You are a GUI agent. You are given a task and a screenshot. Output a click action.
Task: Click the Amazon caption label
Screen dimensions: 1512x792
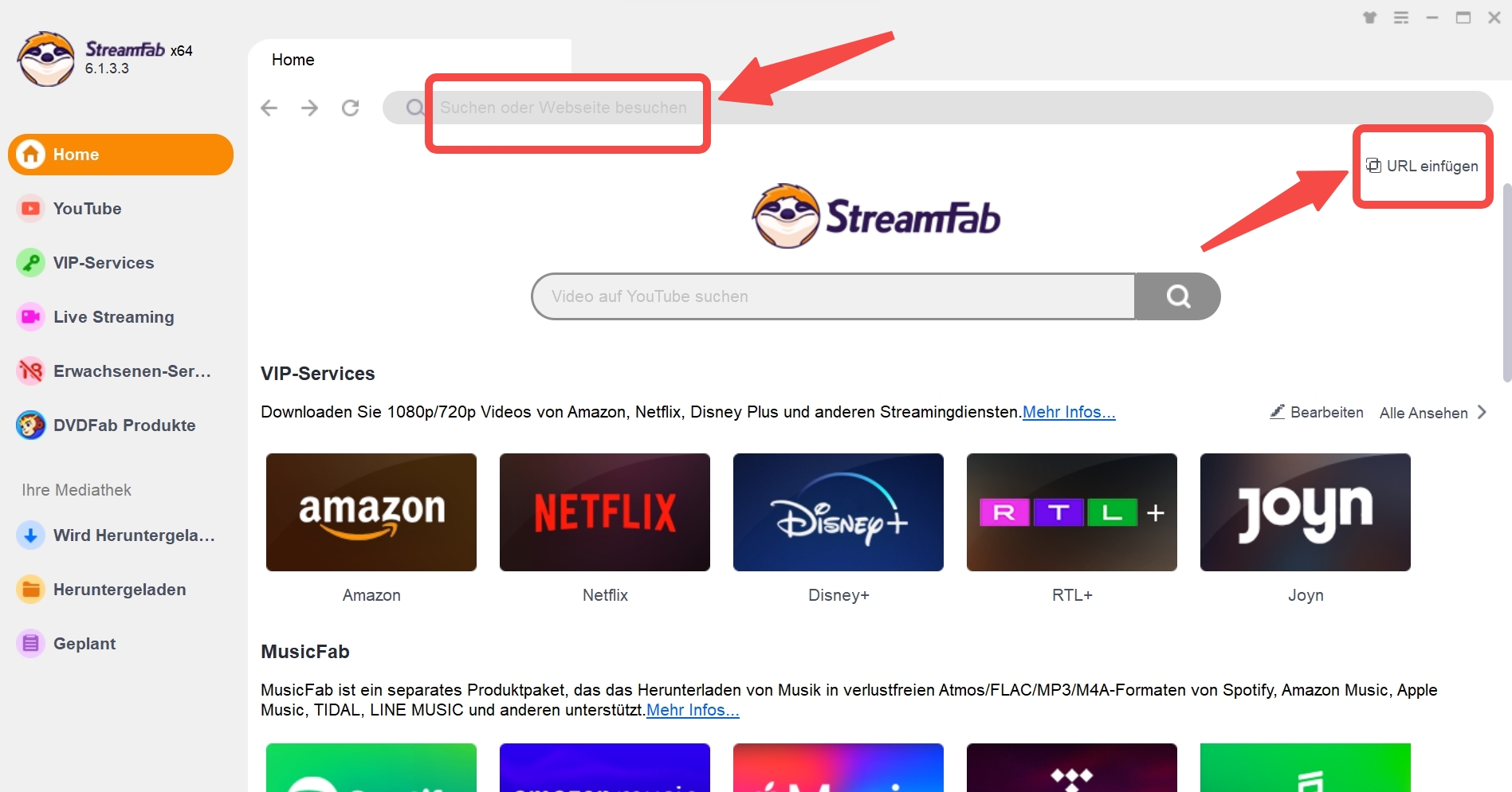pos(371,595)
